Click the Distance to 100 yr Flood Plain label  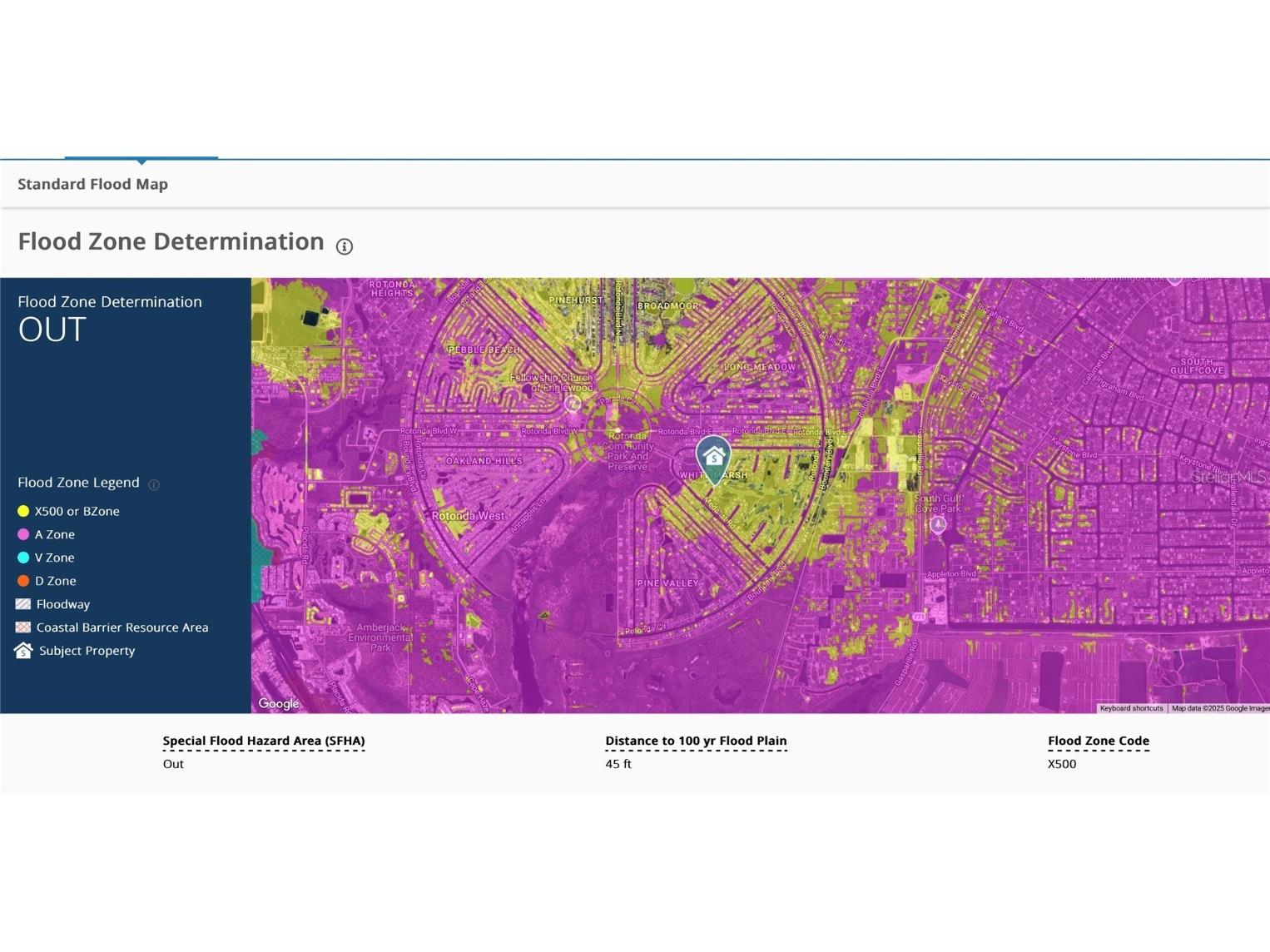coord(696,741)
